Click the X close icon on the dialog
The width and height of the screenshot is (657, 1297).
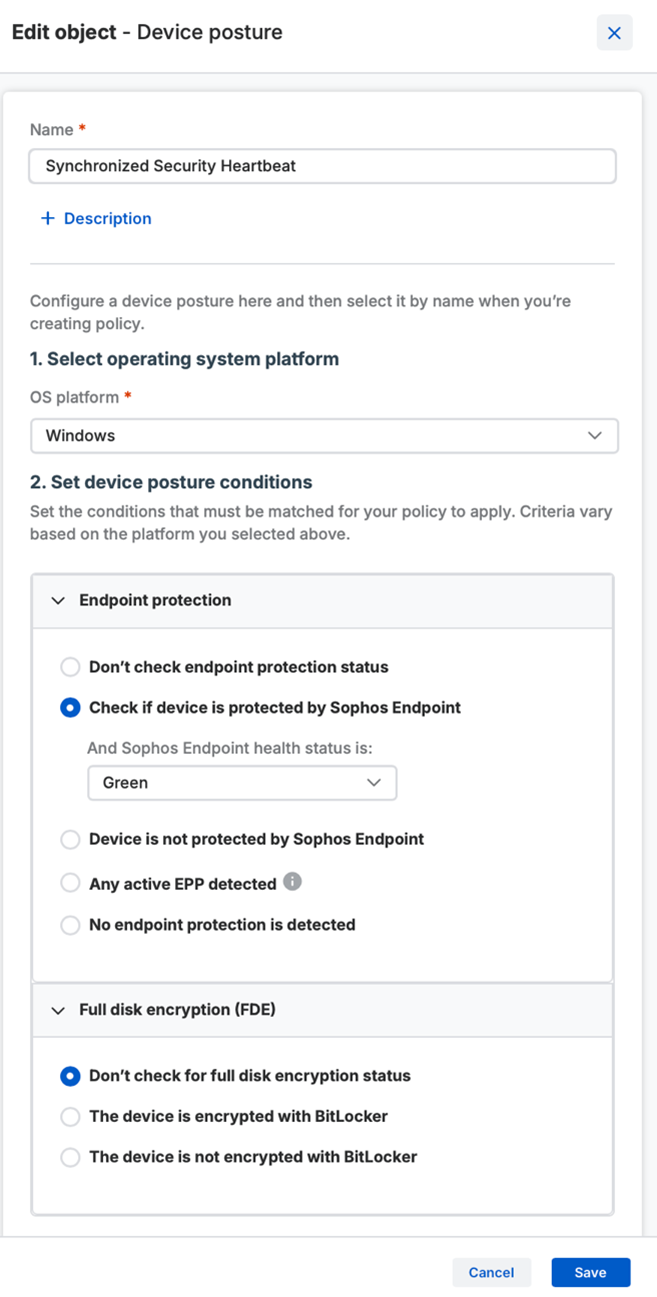click(614, 32)
